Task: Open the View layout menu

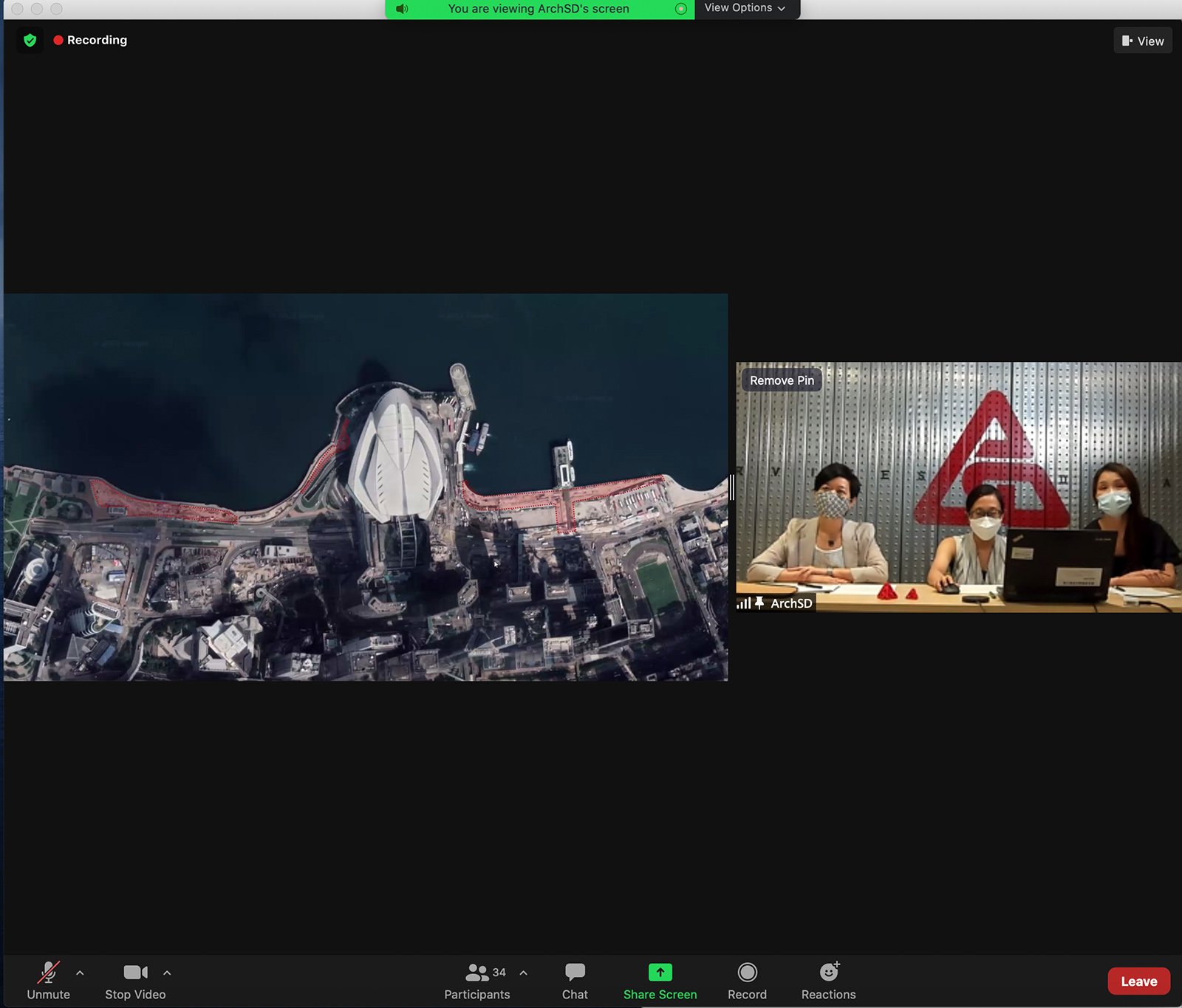Action: (x=1142, y=41)
